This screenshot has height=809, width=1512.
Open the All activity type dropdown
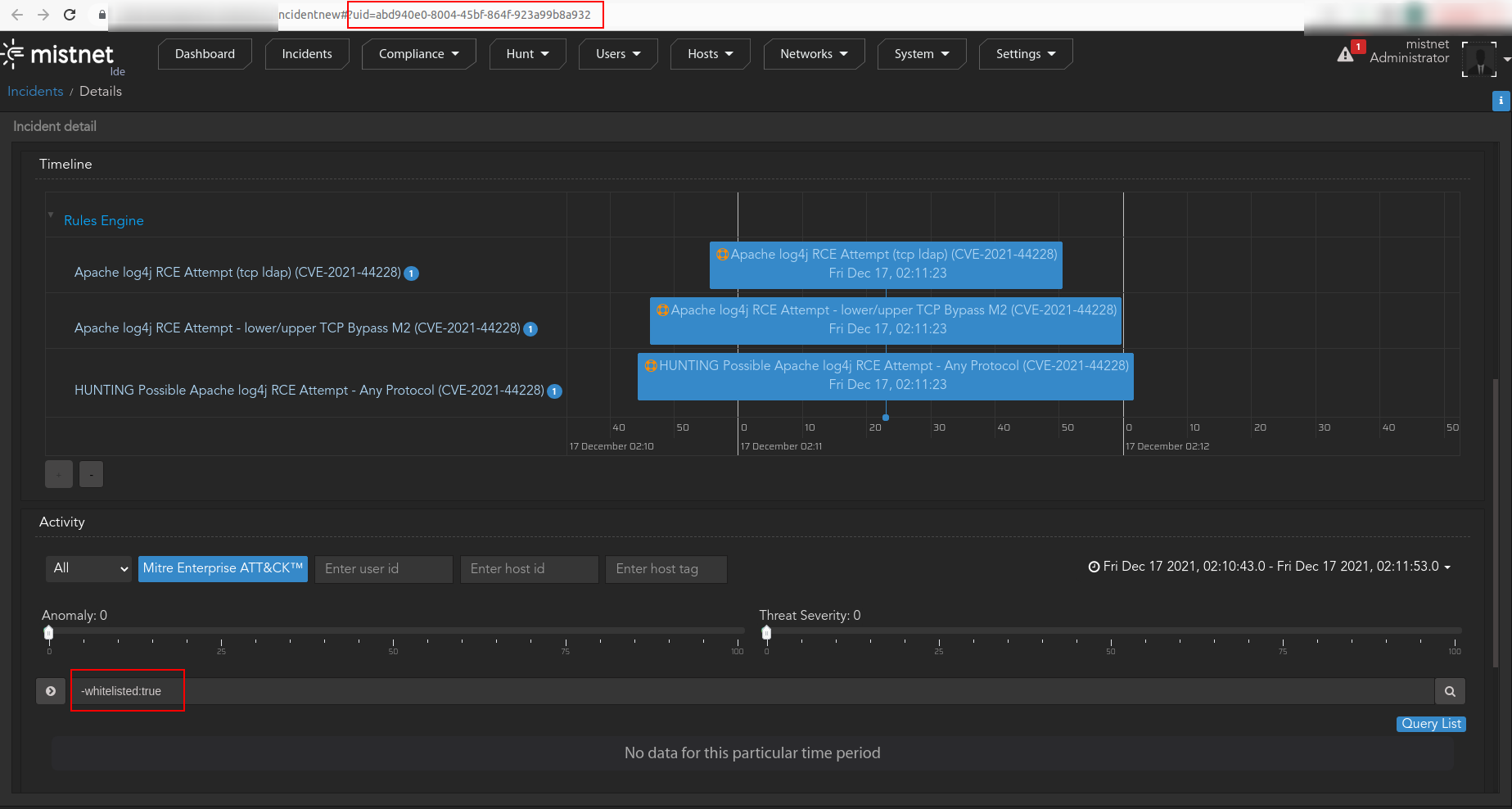pyautogui.click(x=89, y=568)
